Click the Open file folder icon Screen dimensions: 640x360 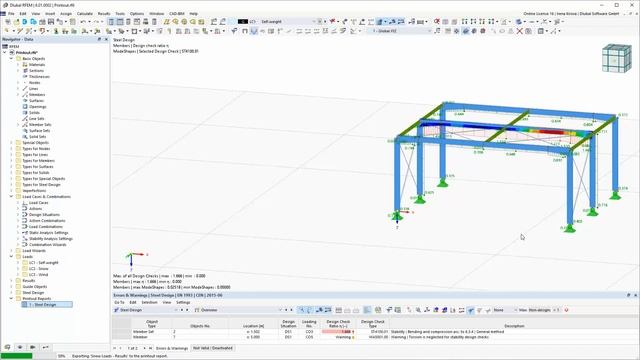pos(16,22)
